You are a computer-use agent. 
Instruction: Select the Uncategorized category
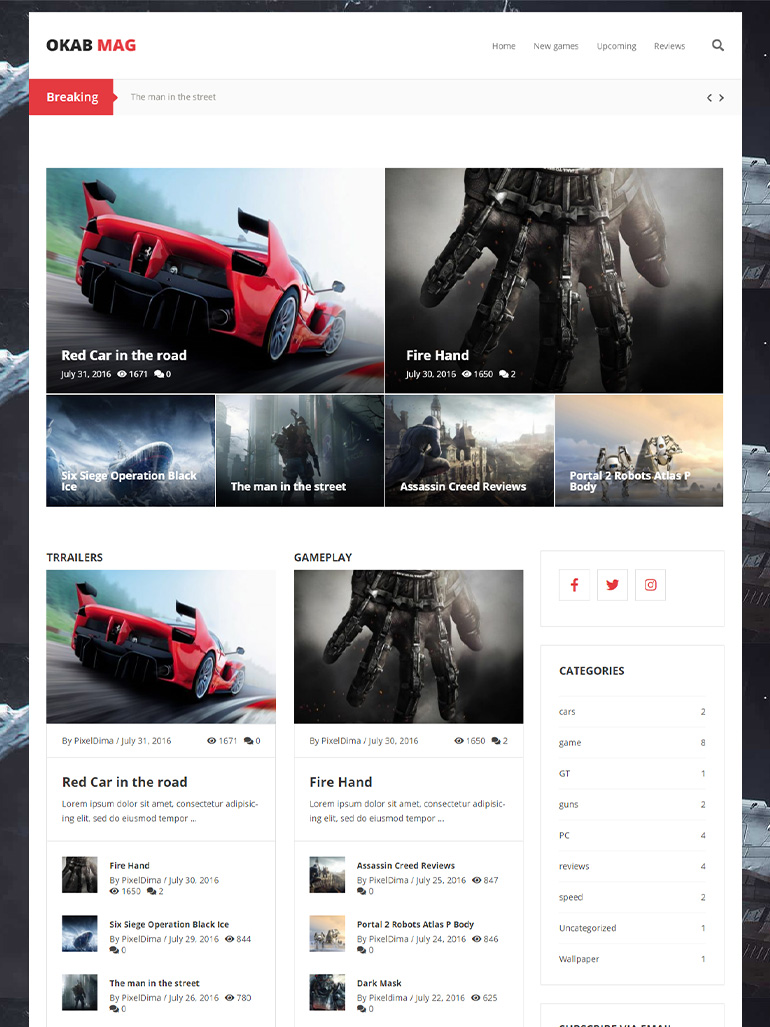tap(587, 928)
